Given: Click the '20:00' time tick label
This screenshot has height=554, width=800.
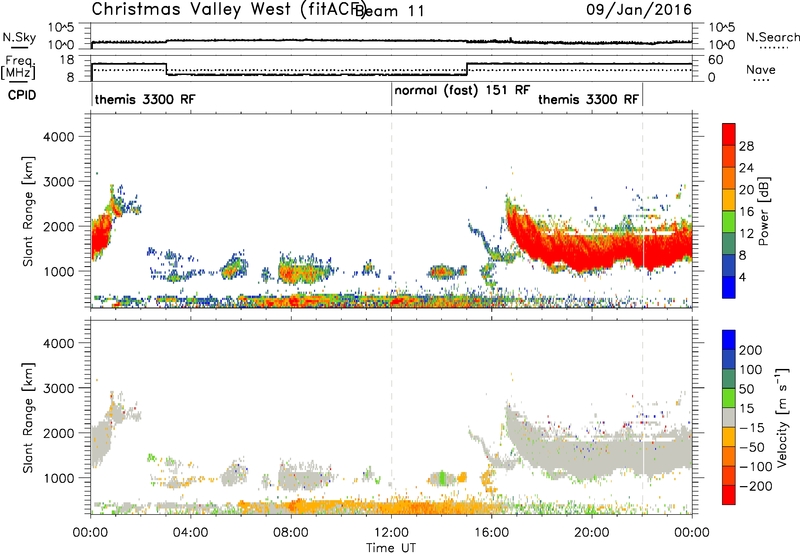Looking at the screenshot, I should (591, 533).
